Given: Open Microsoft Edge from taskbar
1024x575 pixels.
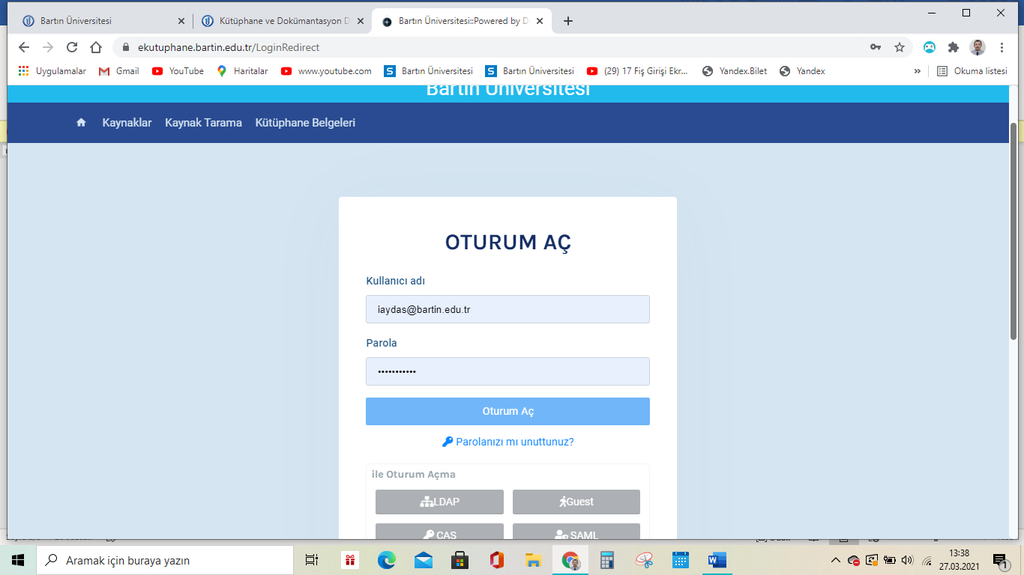Looking at the screenshot, I should click(x=386, y=560).
